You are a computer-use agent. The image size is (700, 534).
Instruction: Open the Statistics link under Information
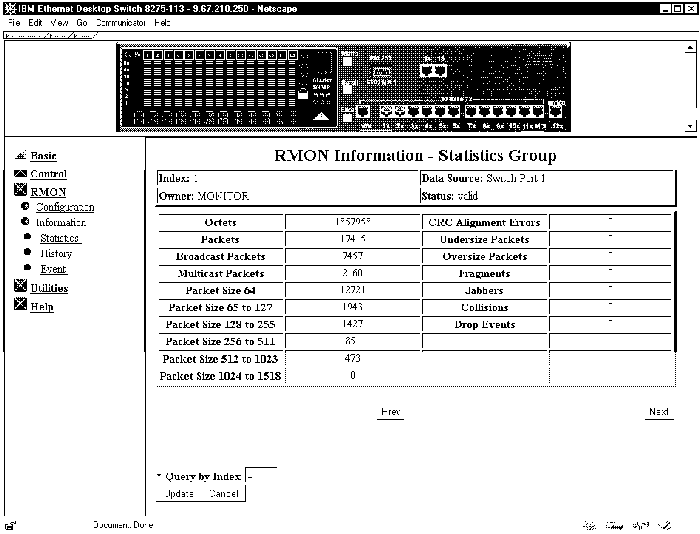(x=59, y=238)
